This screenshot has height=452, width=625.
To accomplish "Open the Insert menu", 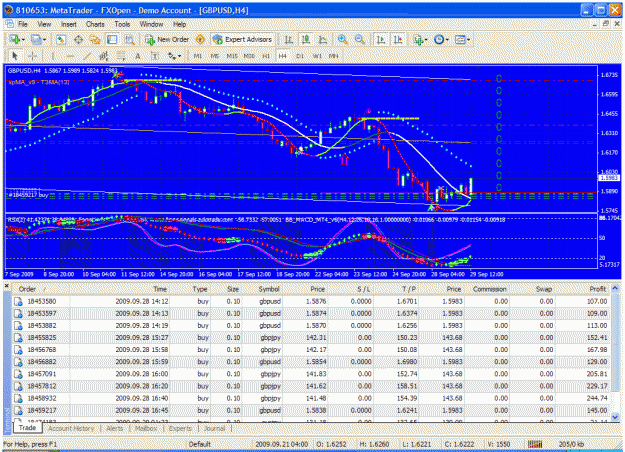I will 69,24.
